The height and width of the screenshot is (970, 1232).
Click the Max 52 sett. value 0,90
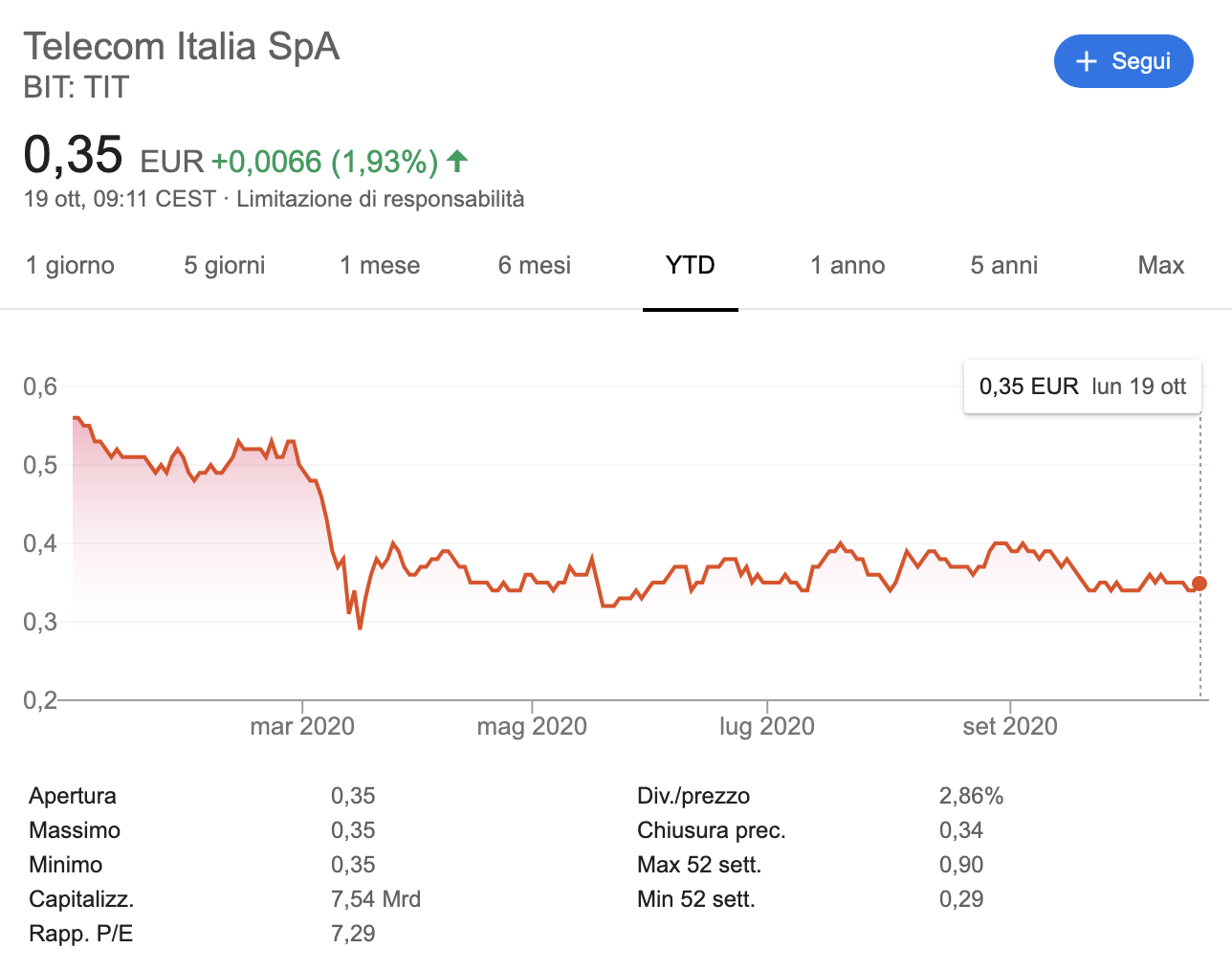coord(960,865)
